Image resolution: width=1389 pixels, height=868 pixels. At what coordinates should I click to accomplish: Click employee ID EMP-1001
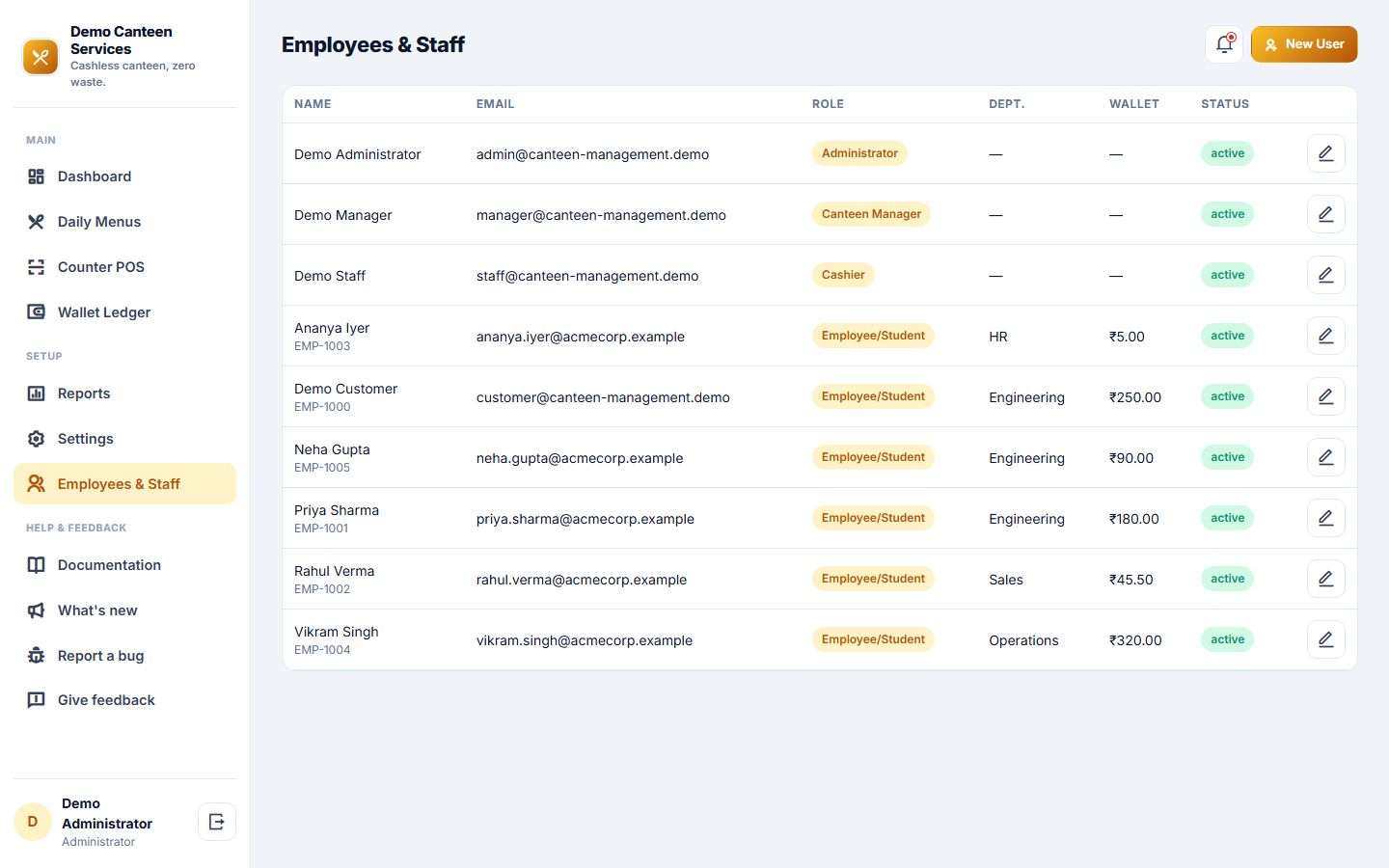click(321, 529)
